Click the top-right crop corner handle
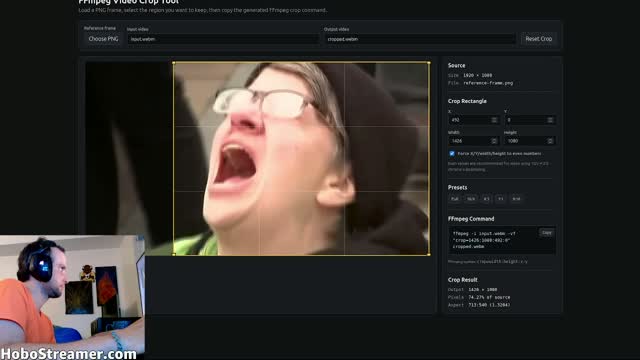The width and height of the screenshot is (640, 360). pos(429,63)
